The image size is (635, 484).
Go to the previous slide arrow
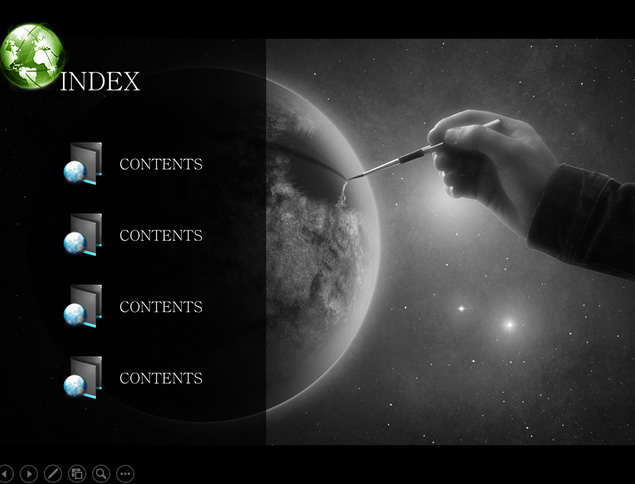(x=6, y=473)
